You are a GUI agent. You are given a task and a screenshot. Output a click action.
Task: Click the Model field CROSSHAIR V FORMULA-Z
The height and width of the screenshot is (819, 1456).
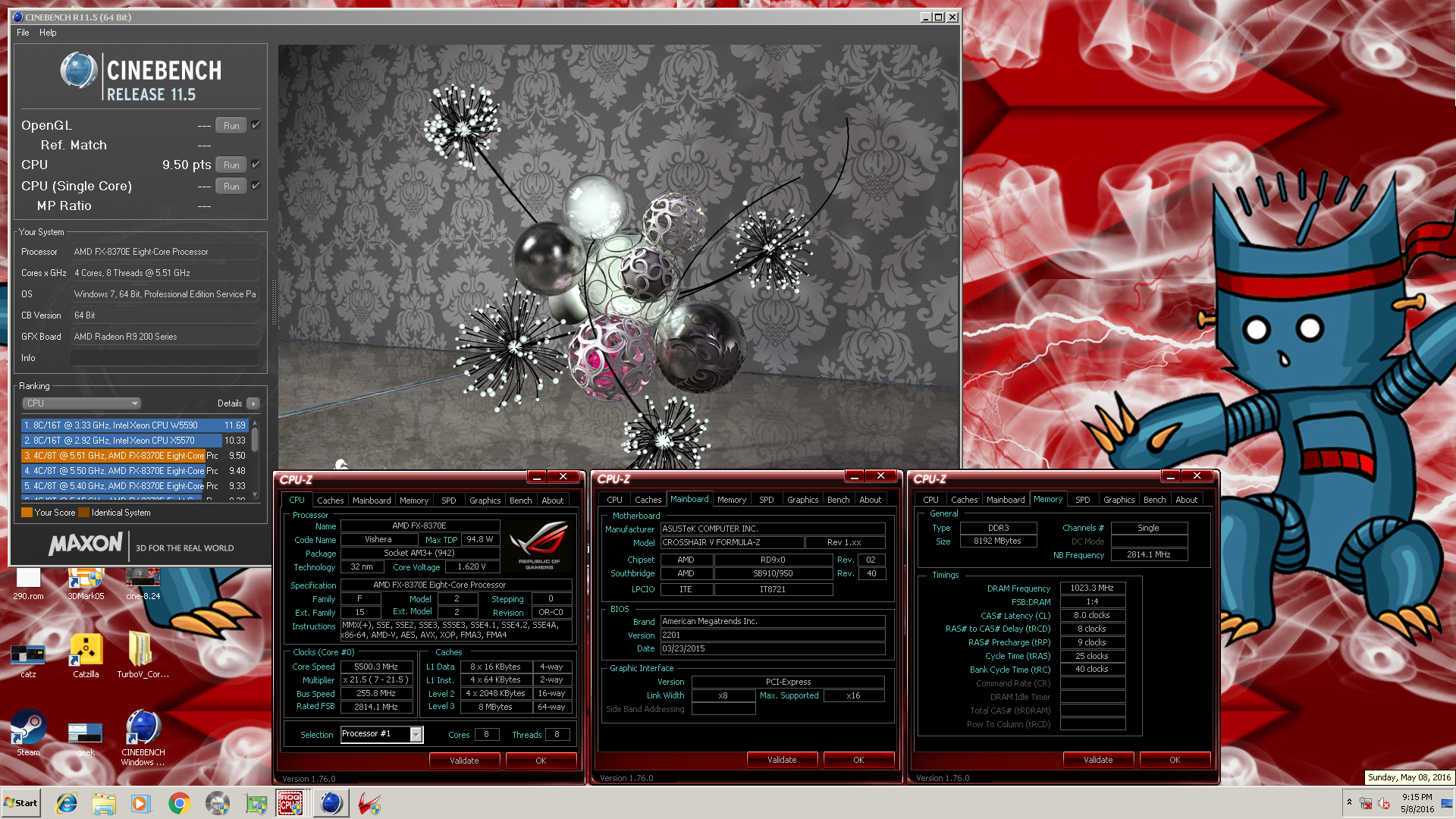click(732, 543)
